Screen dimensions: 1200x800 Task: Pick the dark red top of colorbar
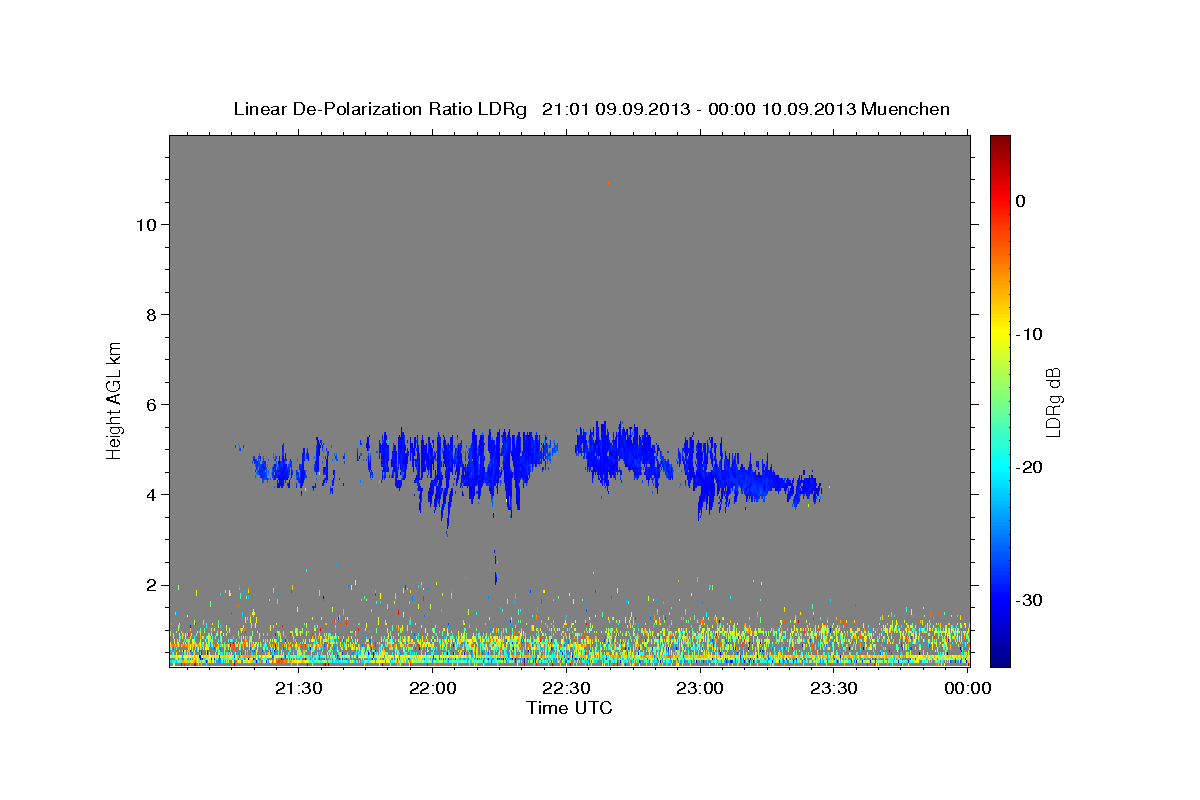click(1000, 143)
